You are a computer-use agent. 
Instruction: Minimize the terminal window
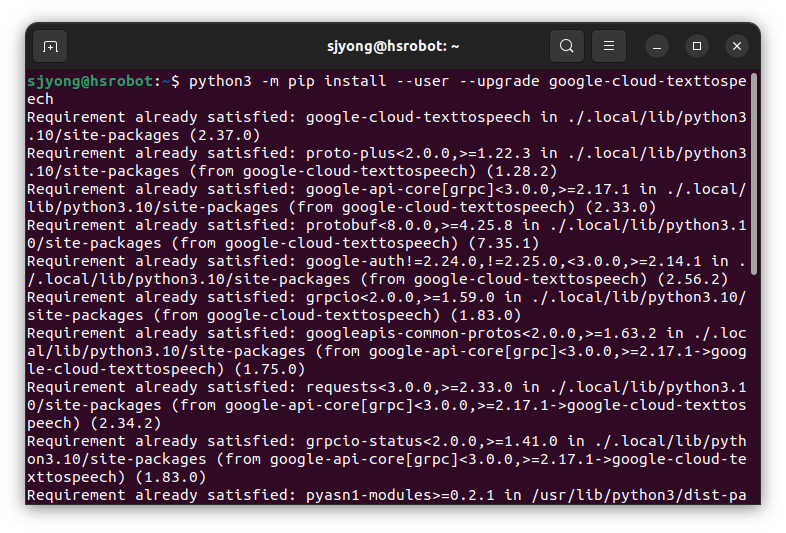coord(657,47)
